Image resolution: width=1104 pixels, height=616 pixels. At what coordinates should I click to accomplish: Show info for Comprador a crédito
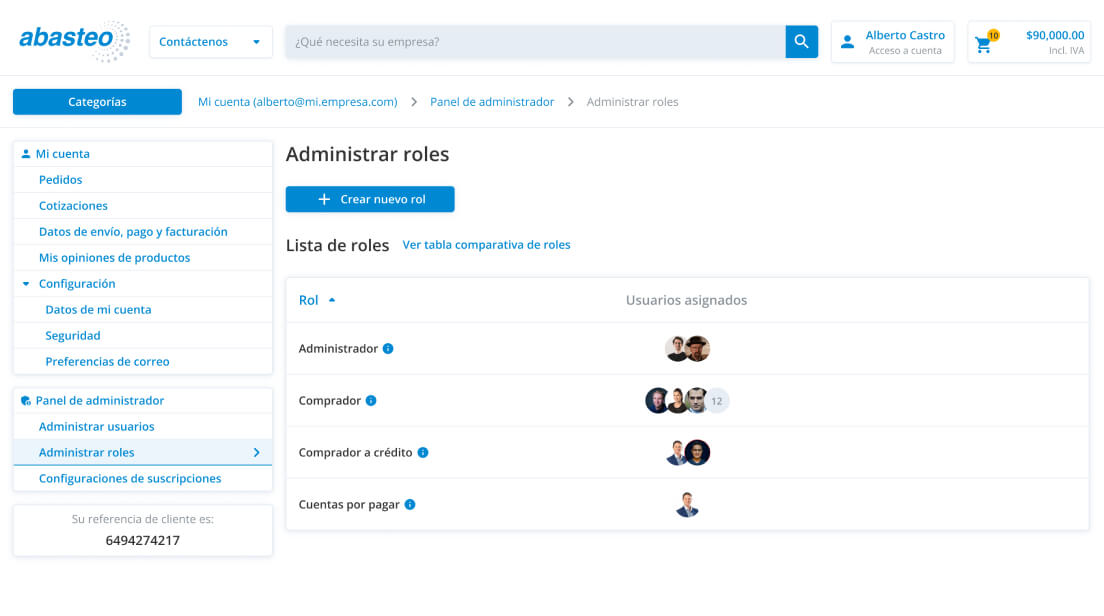point(423,453)
